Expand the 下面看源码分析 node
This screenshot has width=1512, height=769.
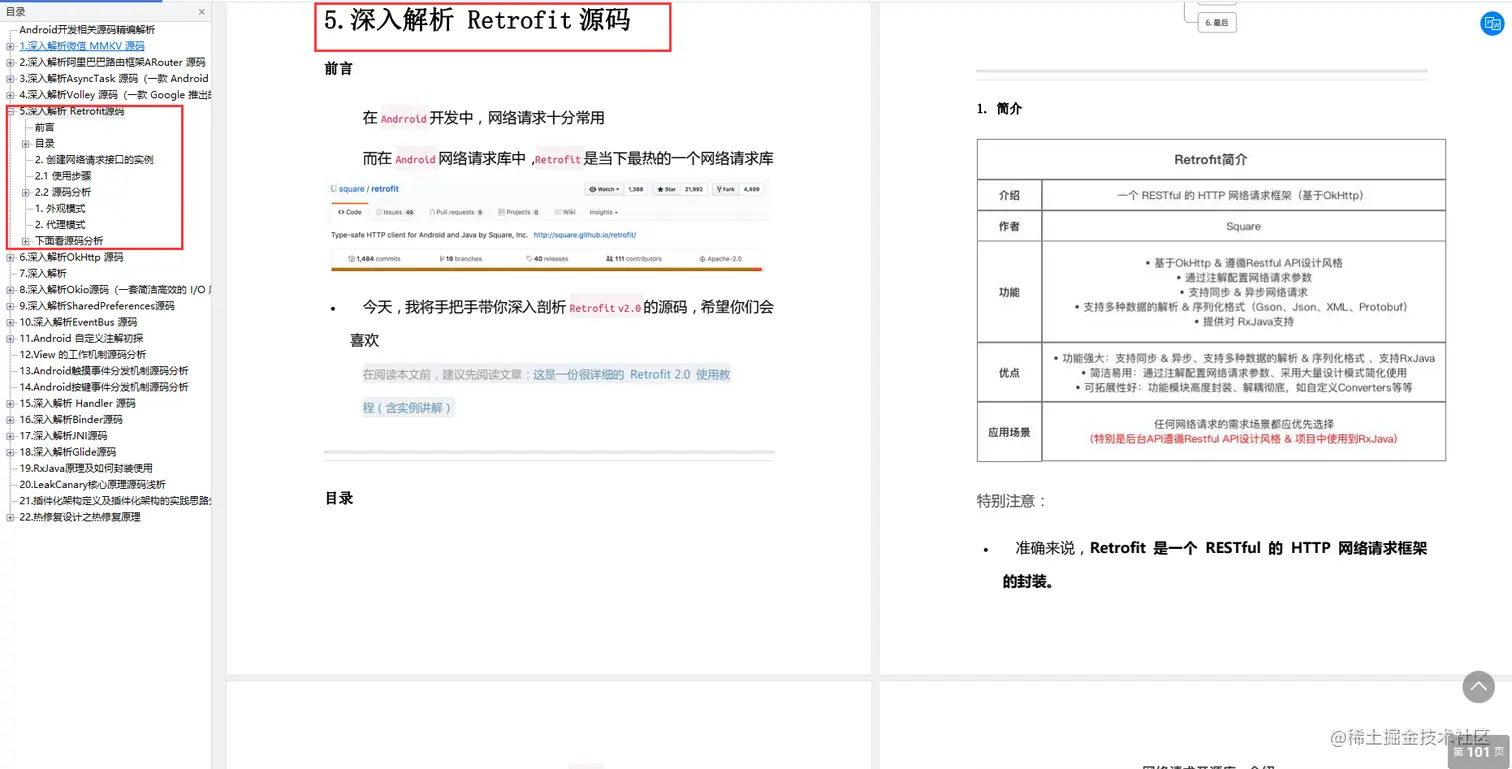pos(25,240)
